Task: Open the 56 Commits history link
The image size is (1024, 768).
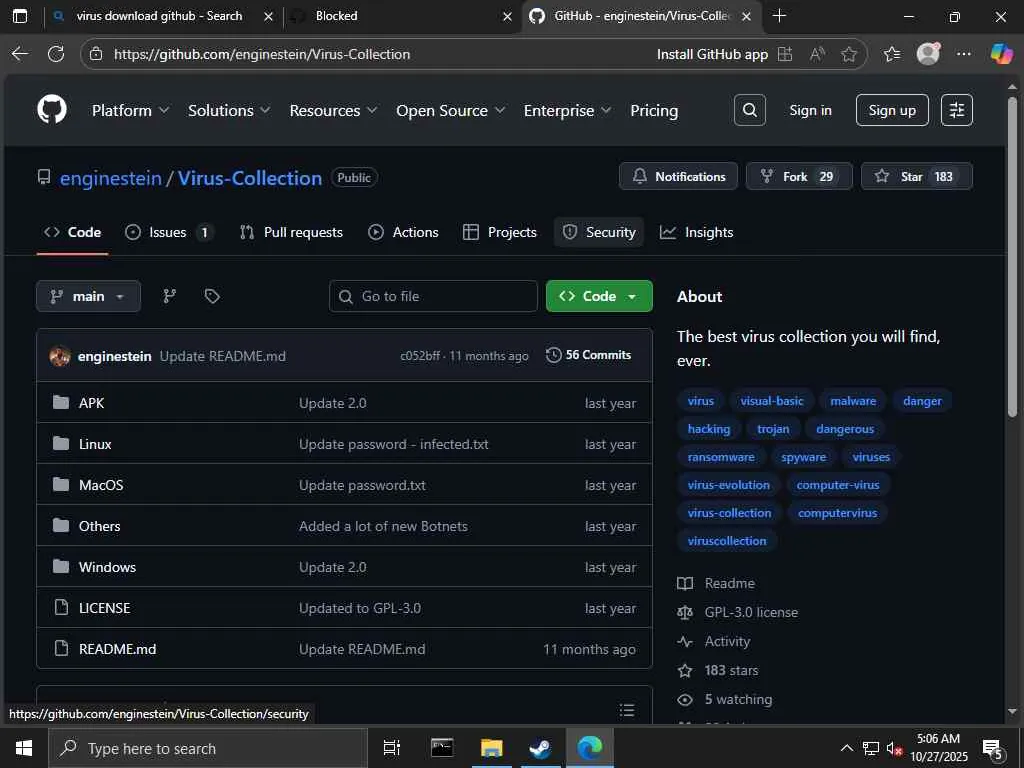Action: (589, 355)
